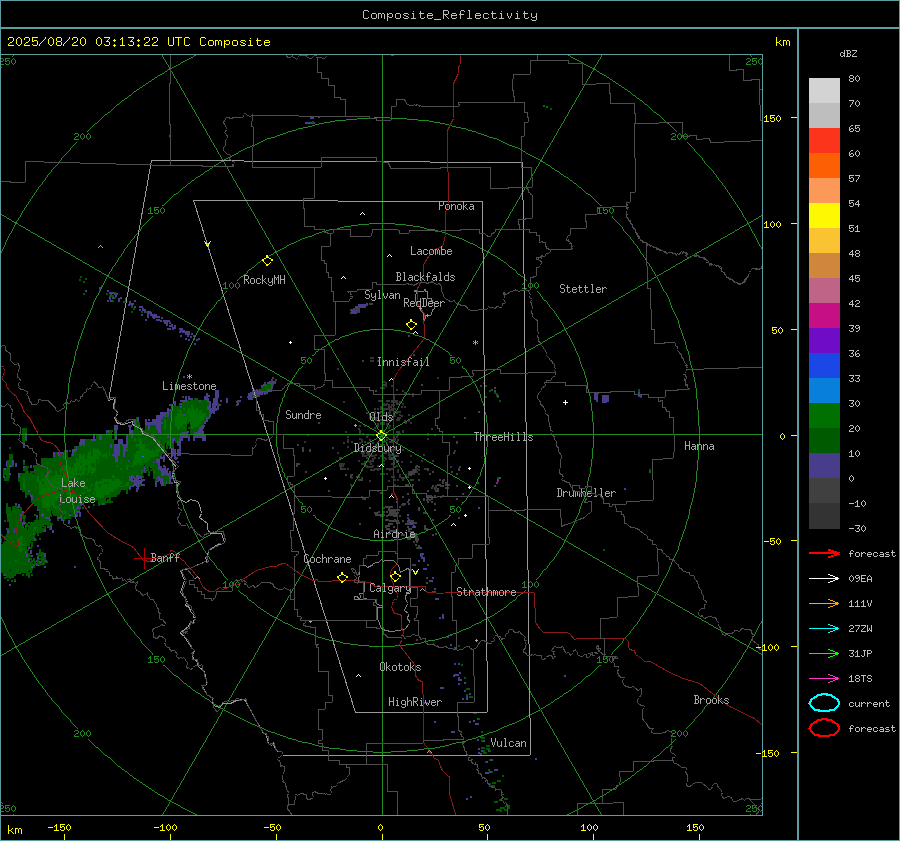Viewport: 900px width, 841px height.
Task: Select the bright yellow 54-51 dBZ swatch
Action: tap(824, 216)
